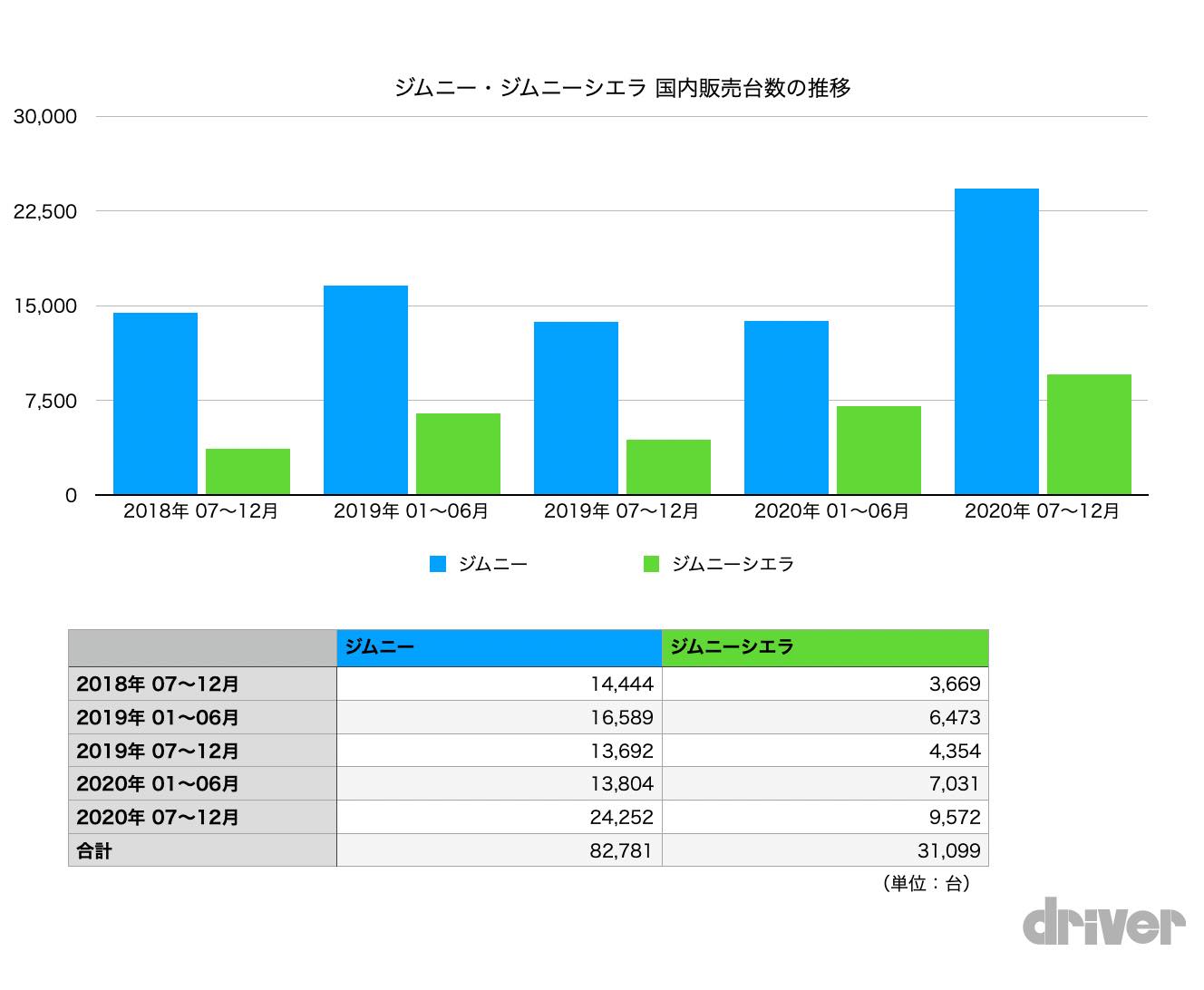Click the table cell showing 4,354

(825, 751)
